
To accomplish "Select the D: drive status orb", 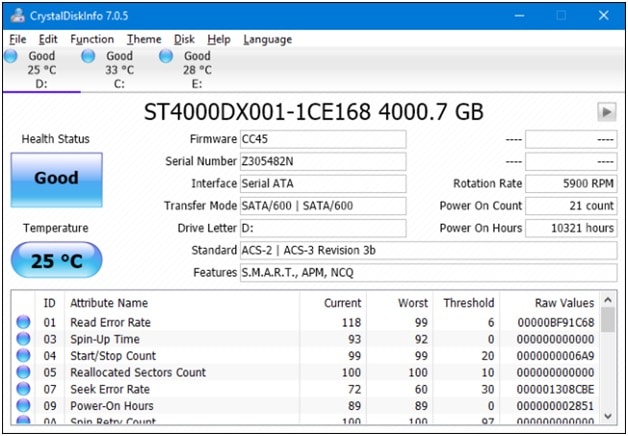I will click(x=11, y=56).
